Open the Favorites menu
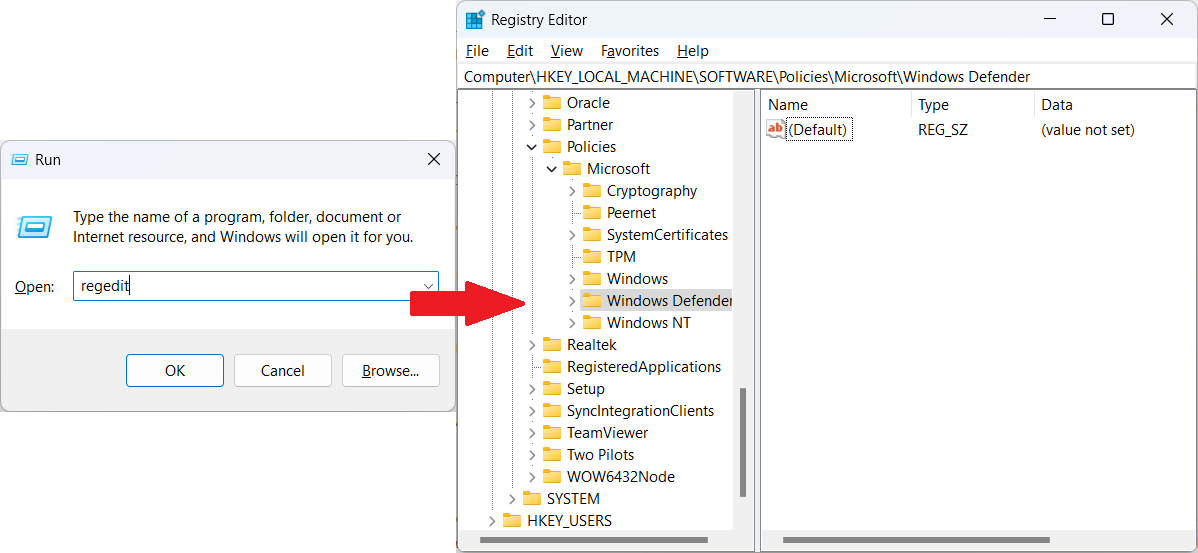The image size is (1198, 553). [x=630, y=51]
